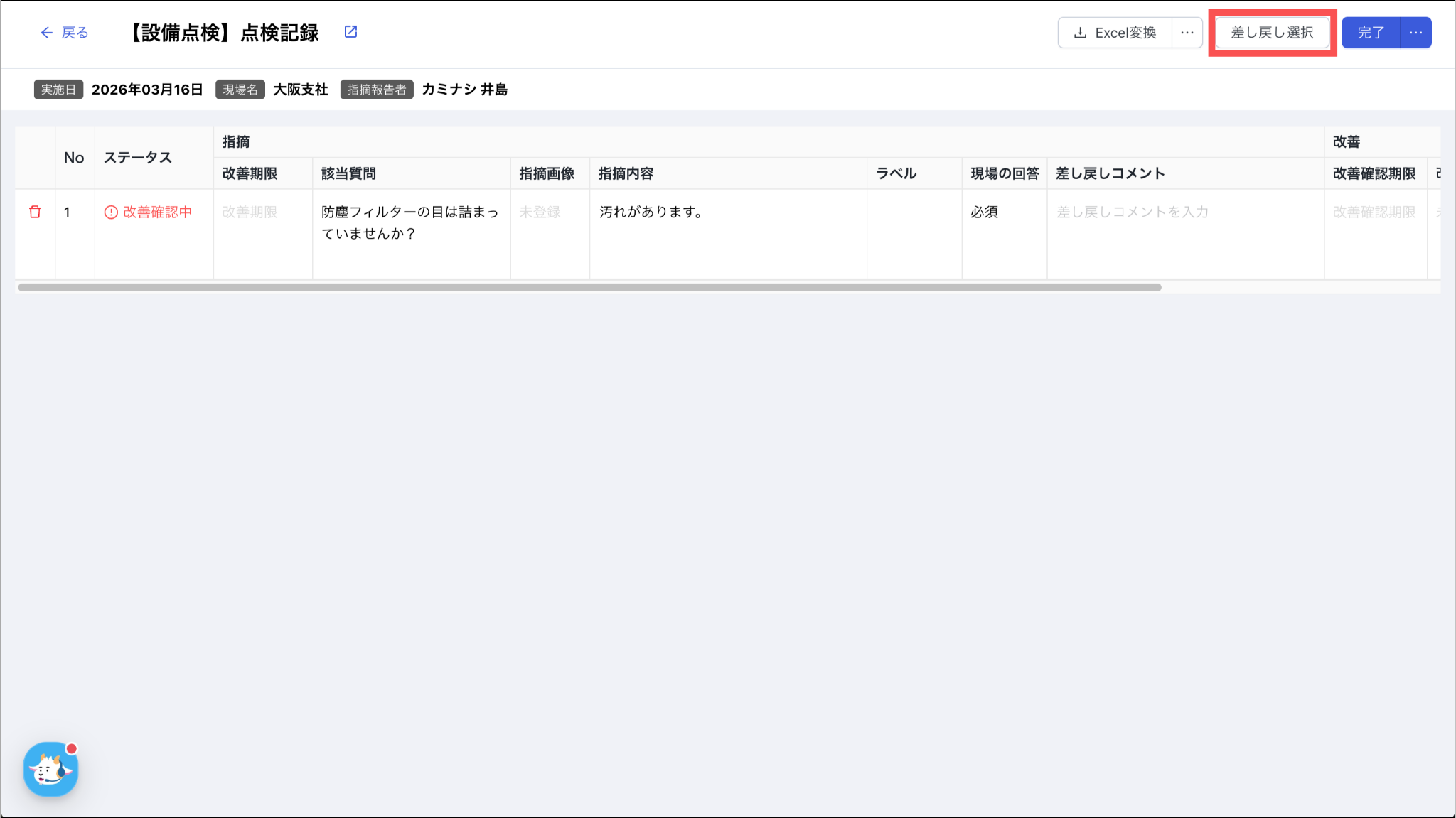
Task: Click the 改善期限 cell in row 1
Action: (x=250, y=212)
